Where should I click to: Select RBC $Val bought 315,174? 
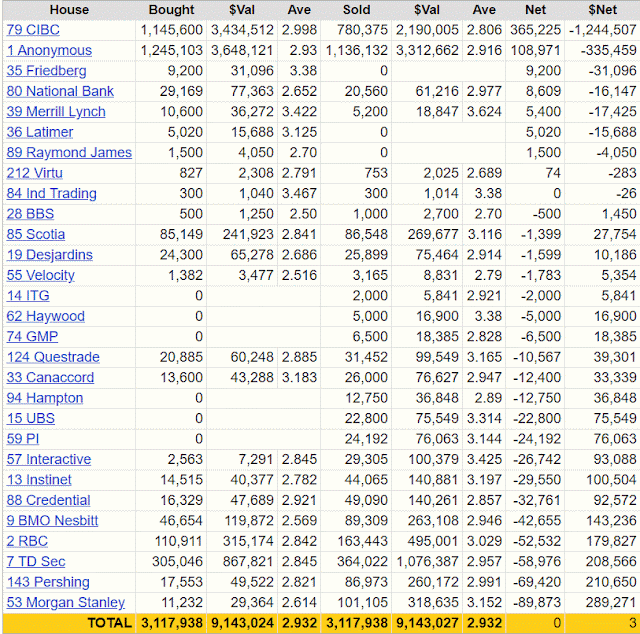248,541
